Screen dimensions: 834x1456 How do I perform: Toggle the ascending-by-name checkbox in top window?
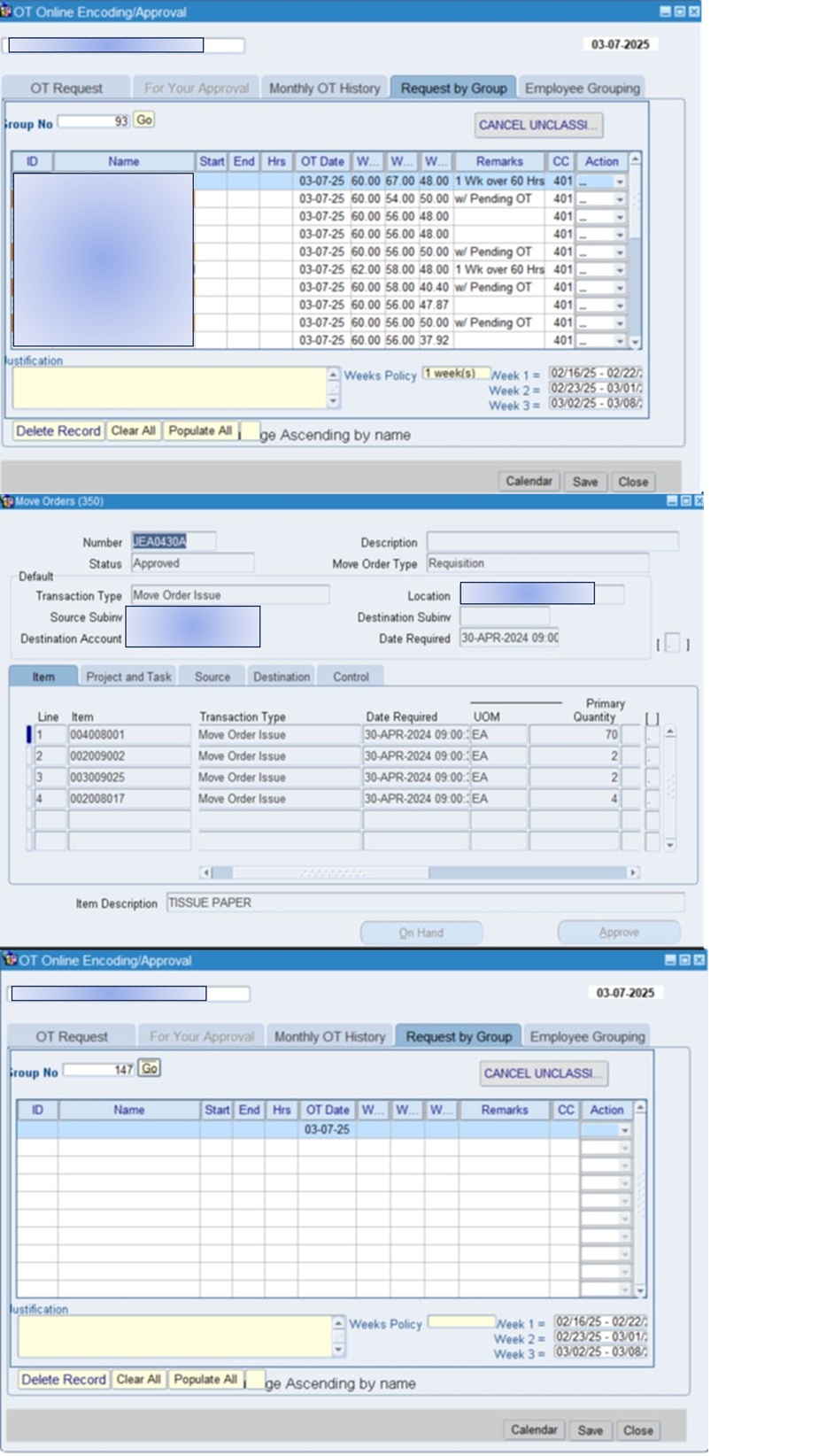[251, 431]
